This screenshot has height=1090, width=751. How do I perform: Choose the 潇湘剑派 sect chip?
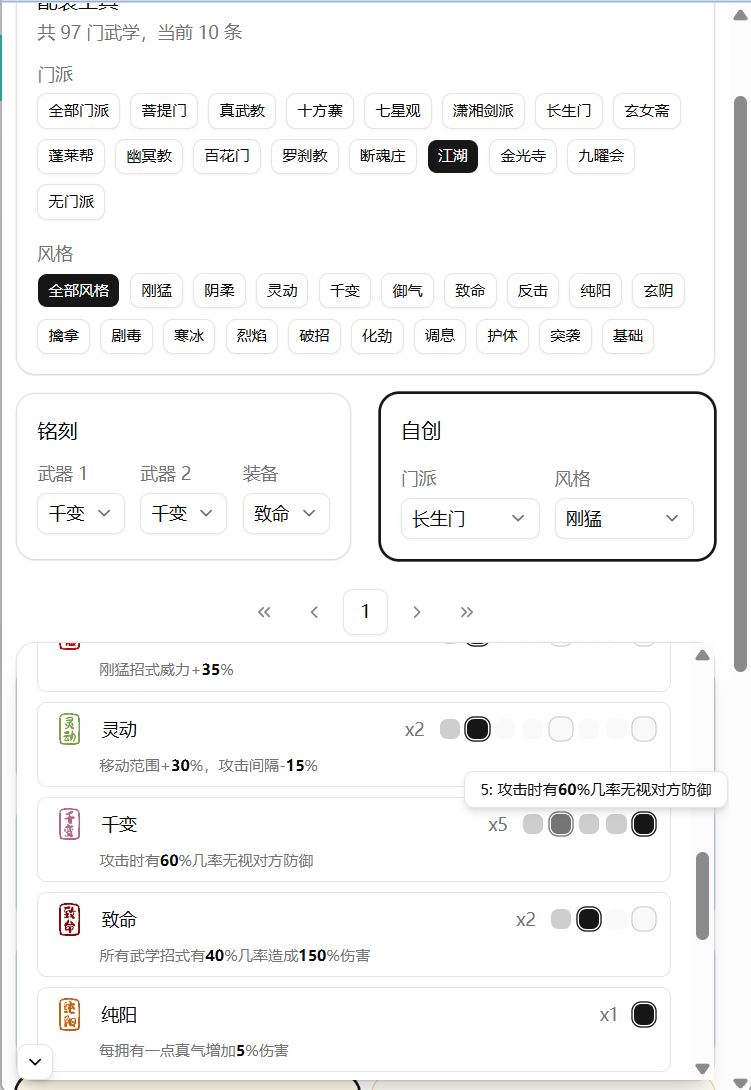(x=483, y=111)
